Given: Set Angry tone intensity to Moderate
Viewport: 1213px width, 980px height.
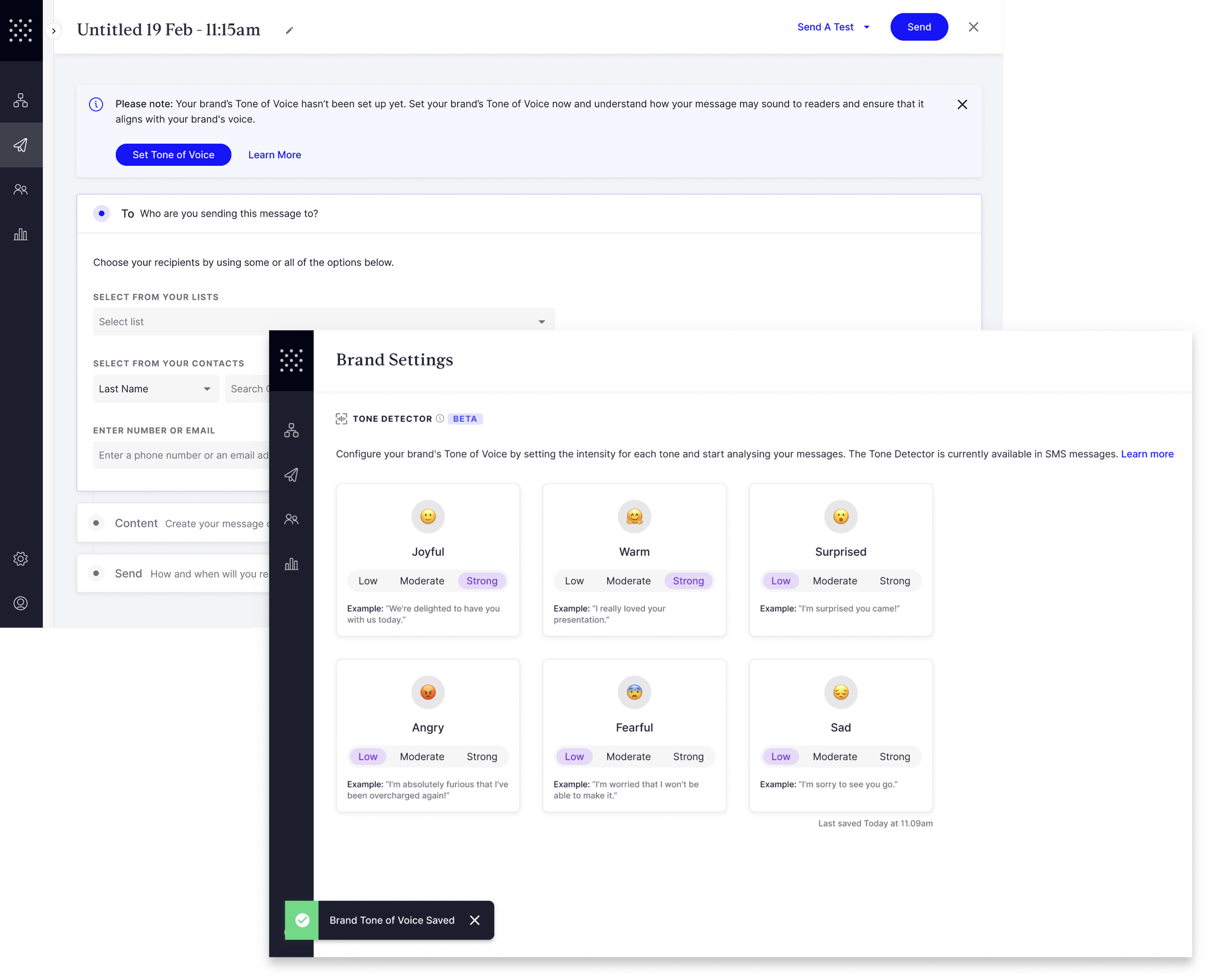Looking at the screenshot, I should click(422, 756).
